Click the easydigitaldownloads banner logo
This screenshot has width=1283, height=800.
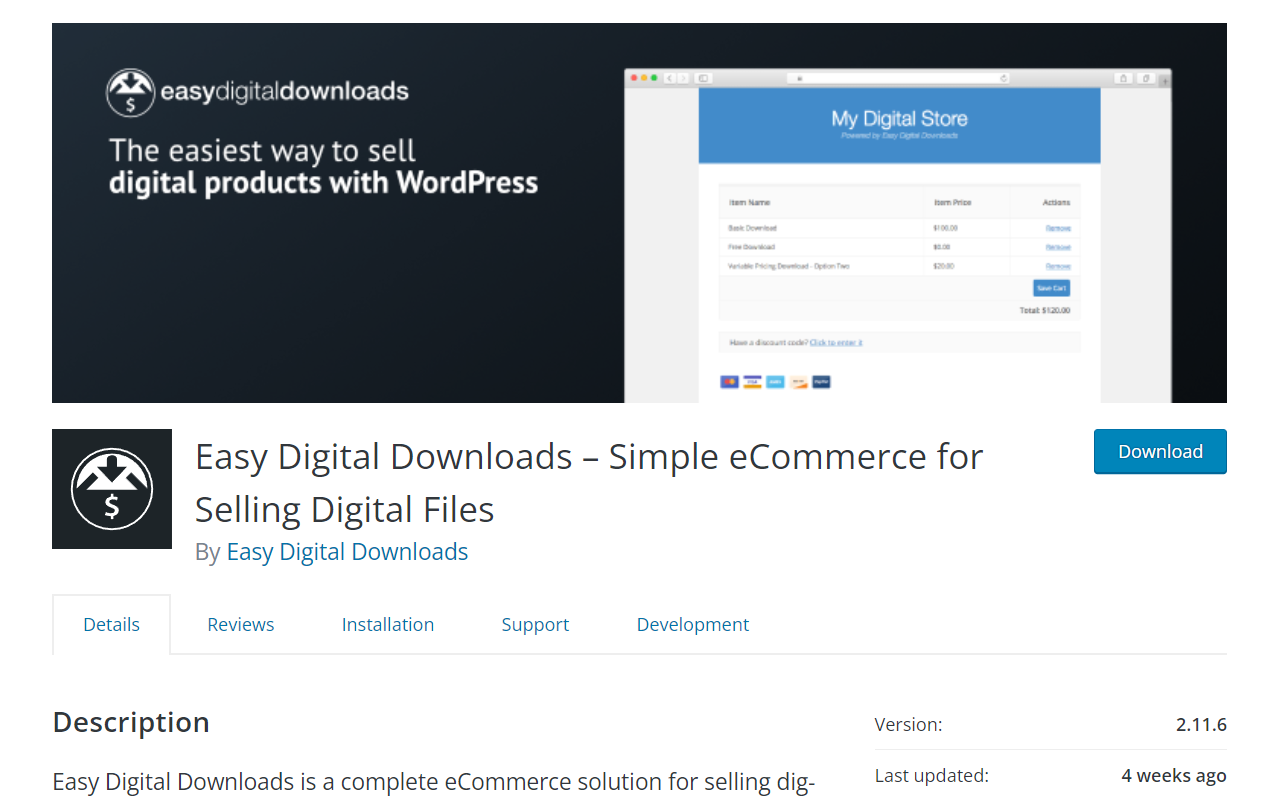[258, 92]
